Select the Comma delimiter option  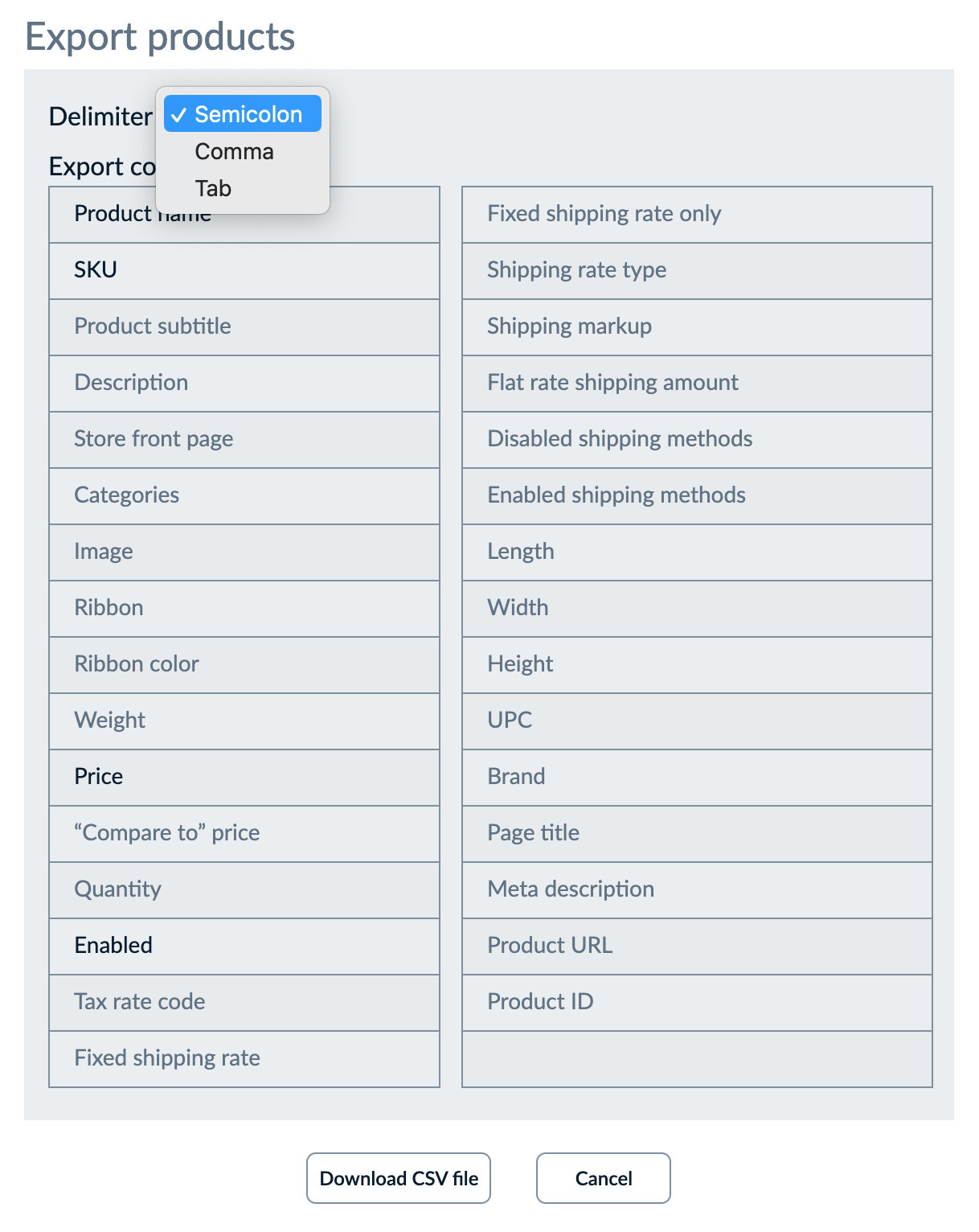tap(233, 151)
